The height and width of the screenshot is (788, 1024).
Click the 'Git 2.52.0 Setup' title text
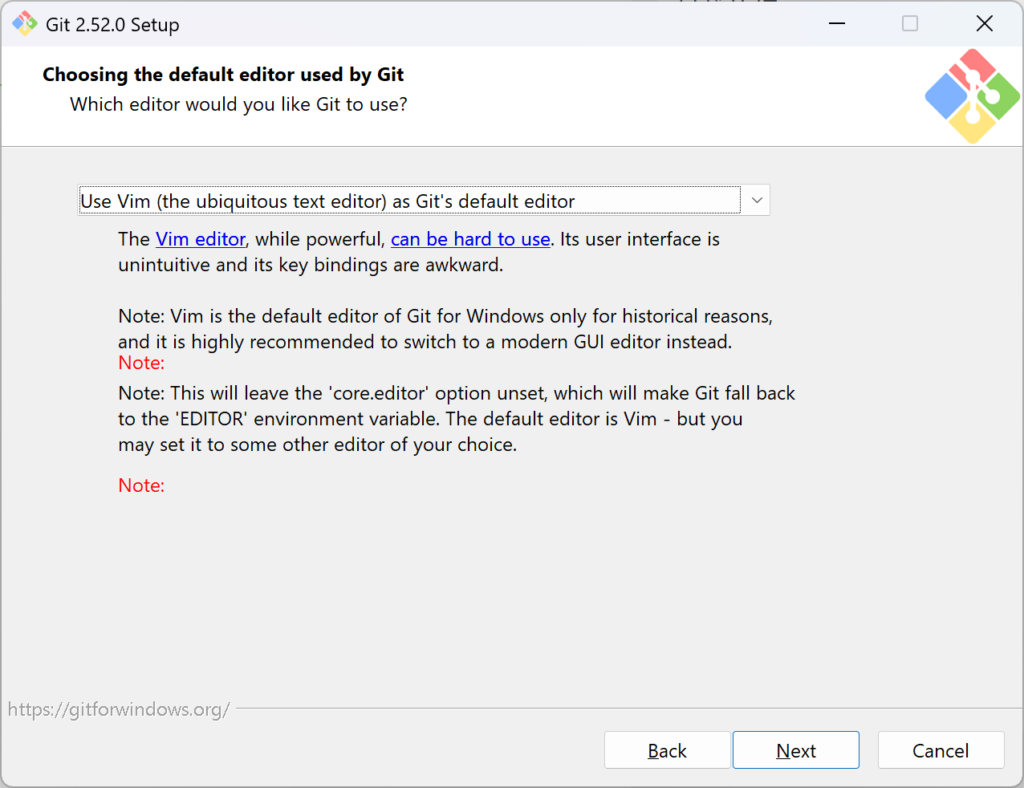[x=113, y=25]
